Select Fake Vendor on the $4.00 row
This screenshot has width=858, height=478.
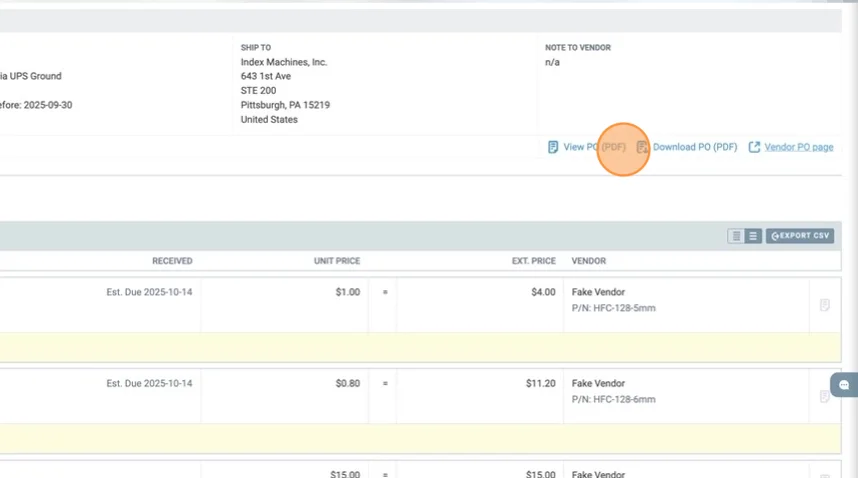click(x=598, y=292)
